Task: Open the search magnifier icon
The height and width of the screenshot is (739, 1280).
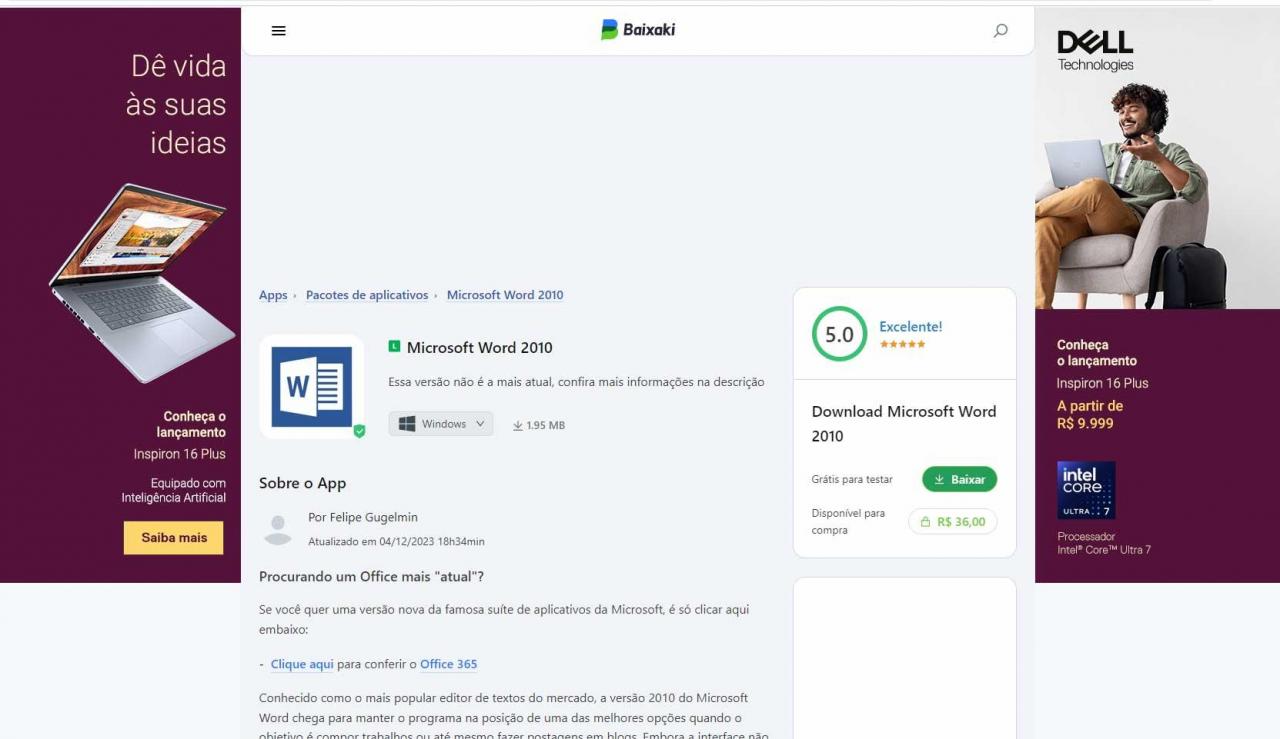Action: (1000, 31)
